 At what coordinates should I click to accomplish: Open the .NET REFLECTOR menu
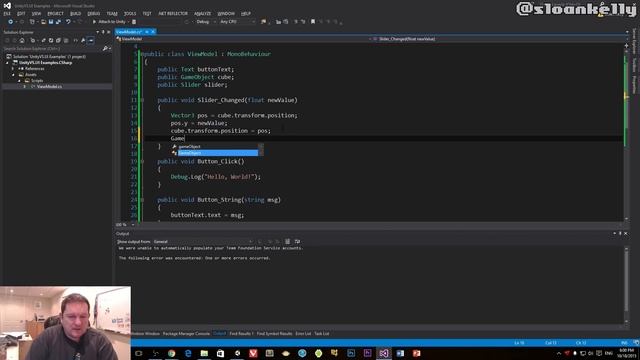coord(173,13)
